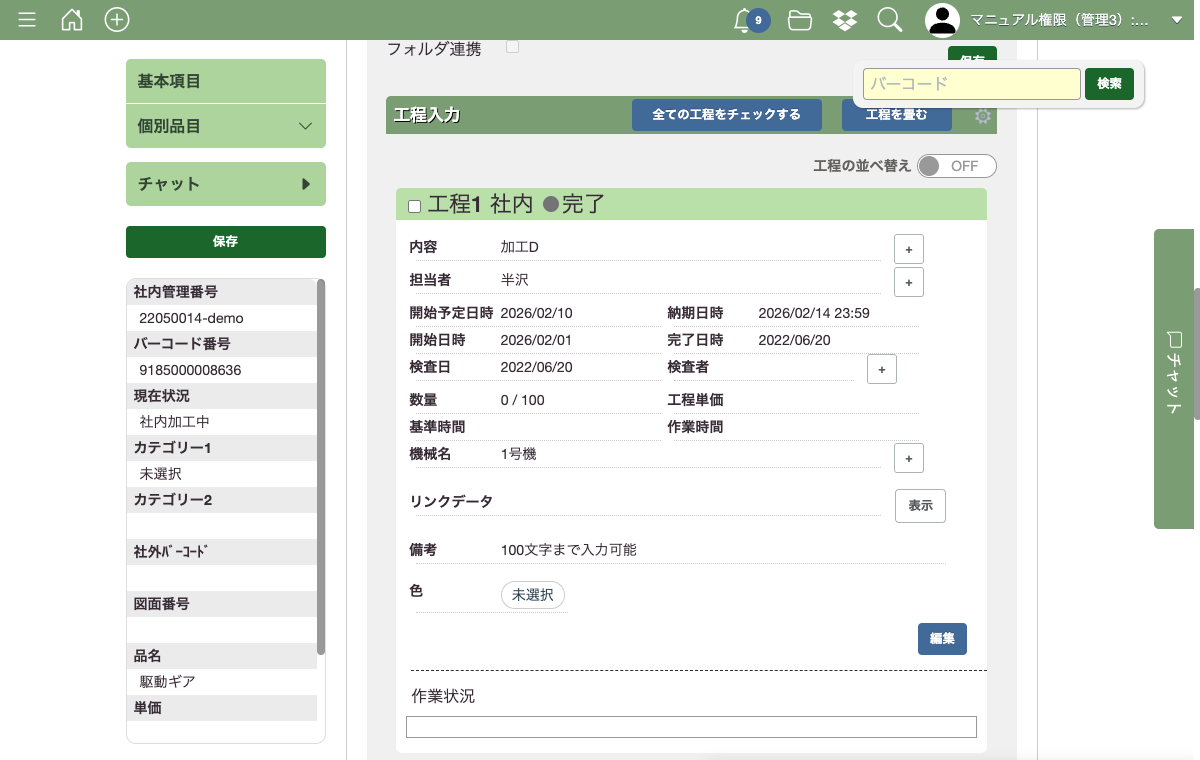Viewport: 1200px width, 760px height.
Task: Tick the フォルダ連携 checkbox
Action: tap(512, 47)
